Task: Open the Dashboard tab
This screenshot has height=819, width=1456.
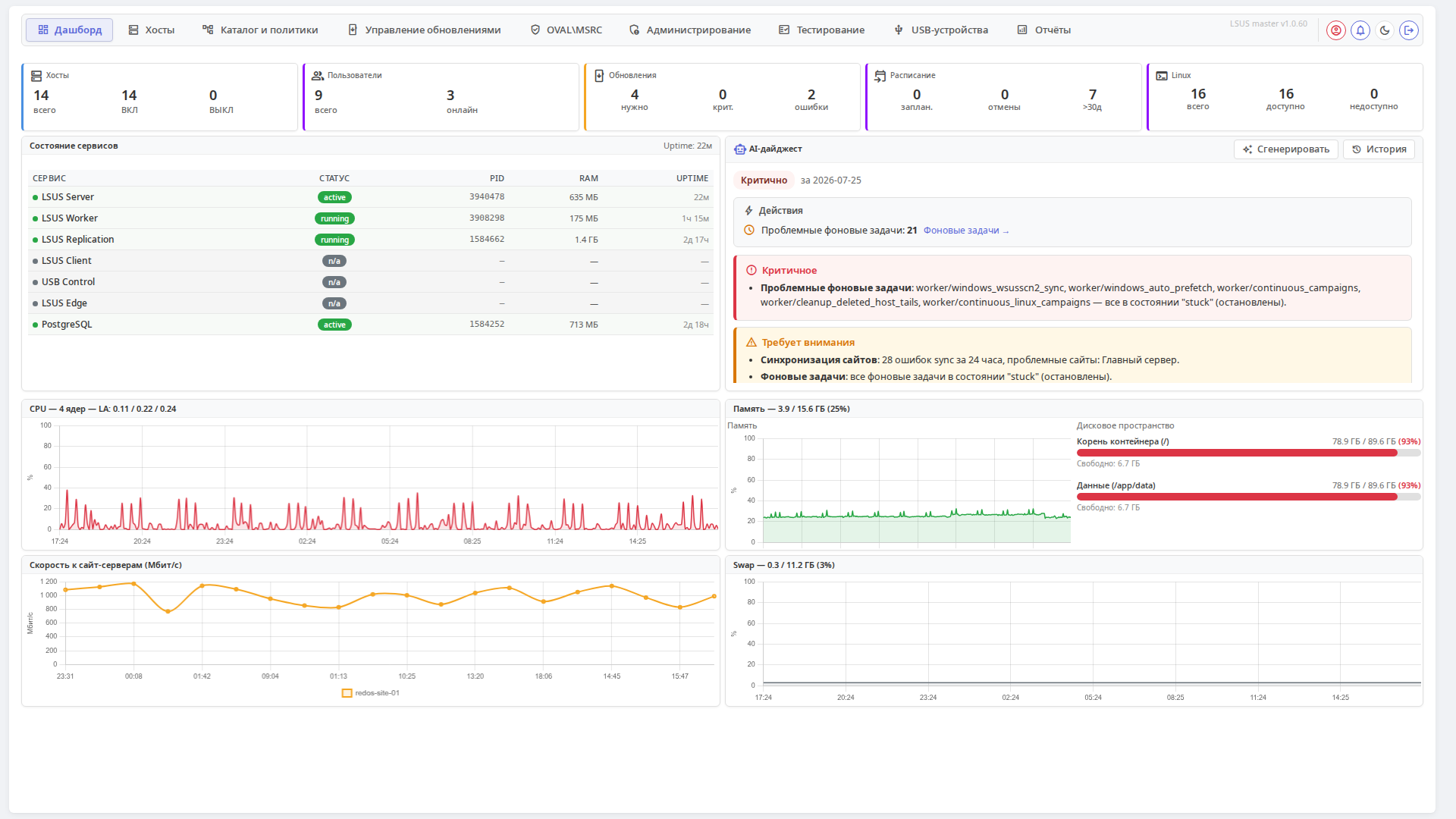Action: [70, 30]
